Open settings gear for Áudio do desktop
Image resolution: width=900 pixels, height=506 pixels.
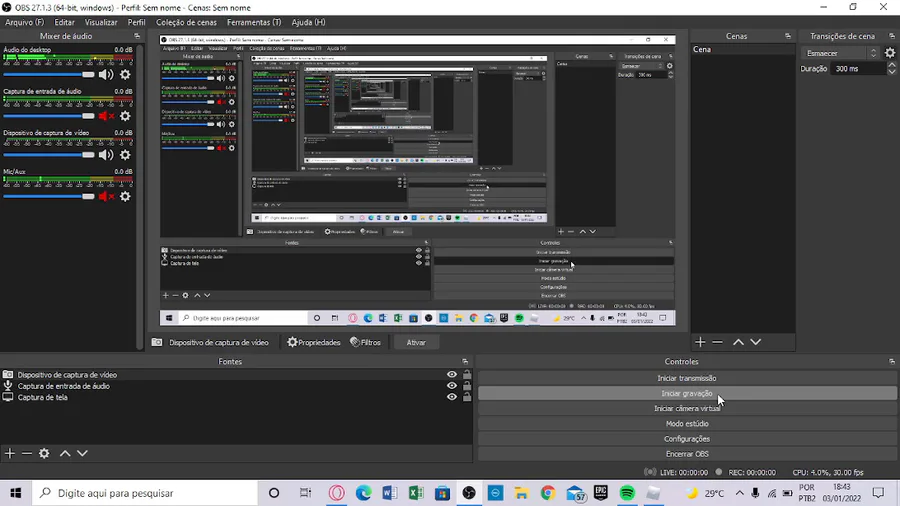(x=125, y=75)
